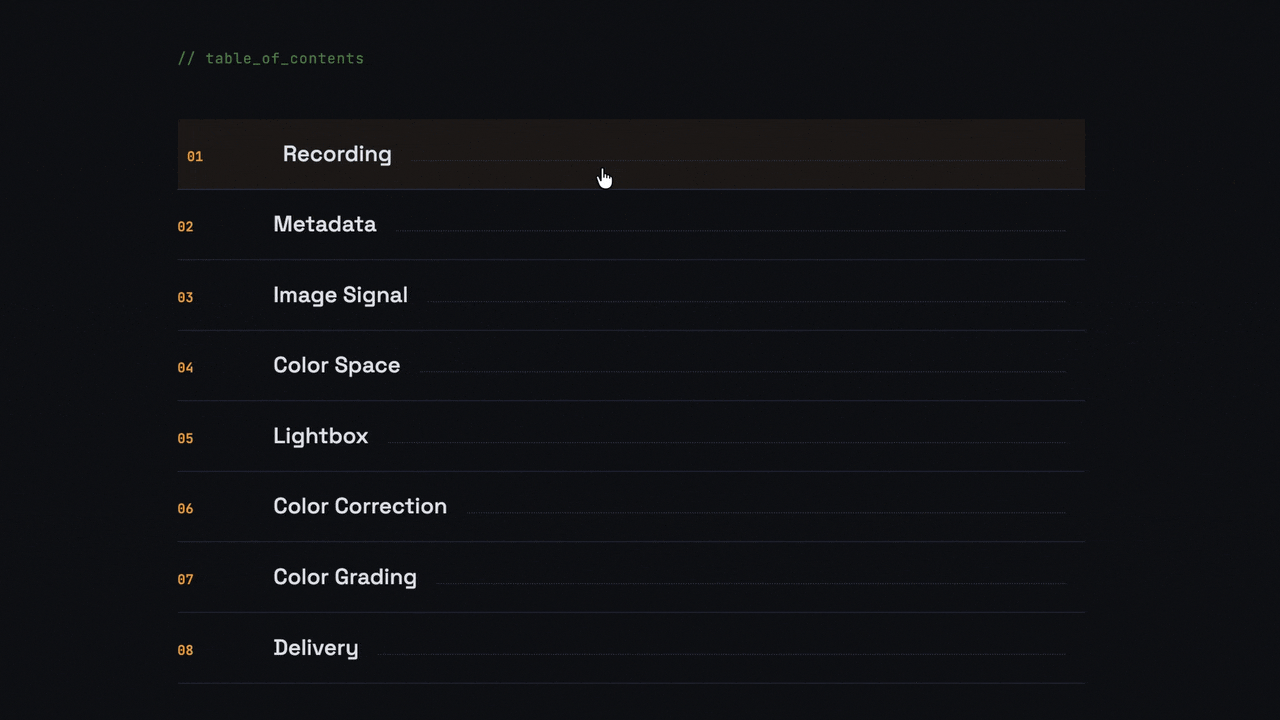1280x720 pixels.
Task: Click the 08 number beside Delivery
Action: point(185,650)
